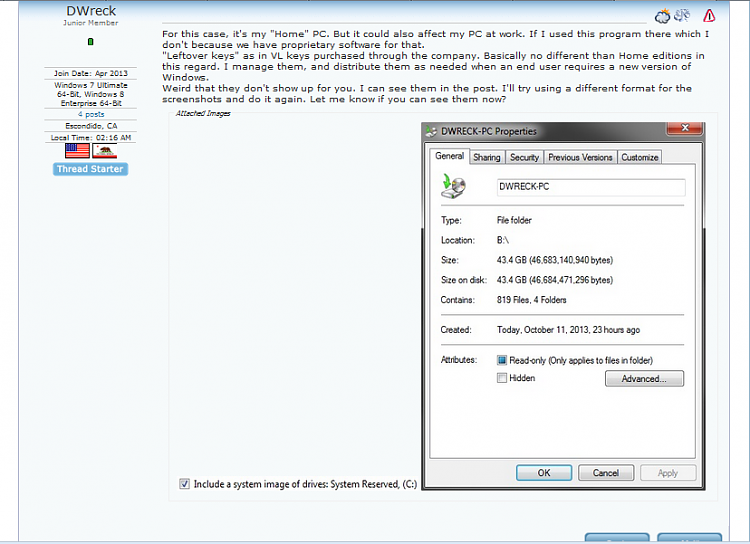Click the Cancel button
This screenshot has height=544, width=750.
coord(606,473)
